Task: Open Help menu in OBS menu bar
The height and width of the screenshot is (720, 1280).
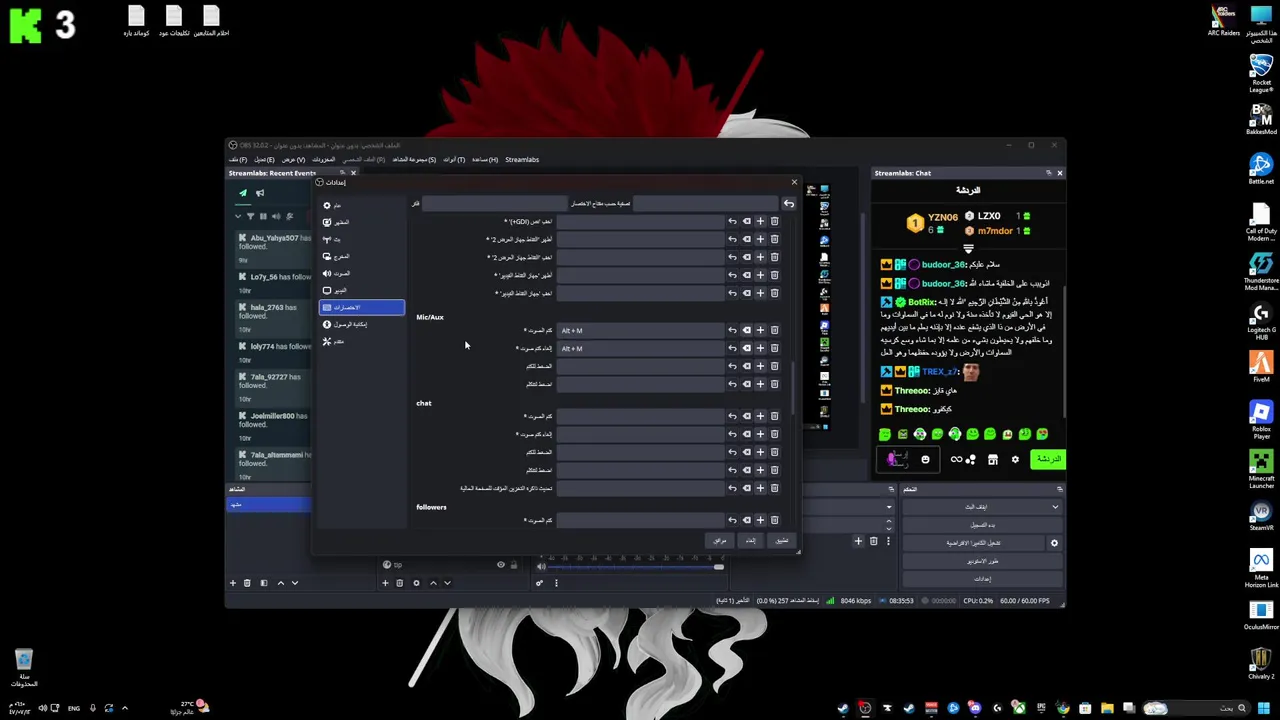Action: pos(485,159)
